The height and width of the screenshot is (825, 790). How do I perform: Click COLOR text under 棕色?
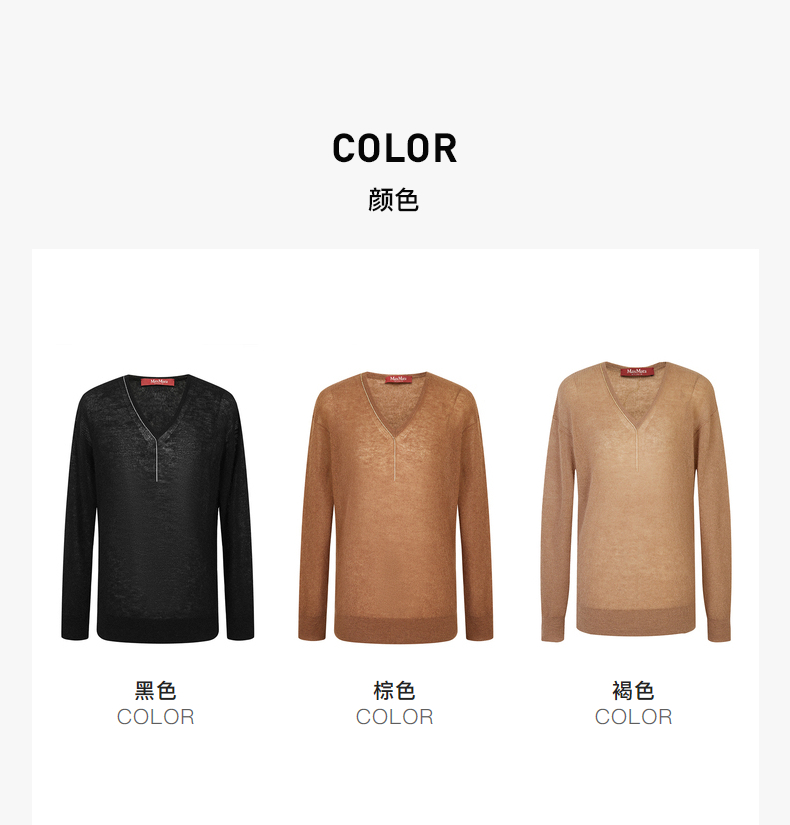394,717
